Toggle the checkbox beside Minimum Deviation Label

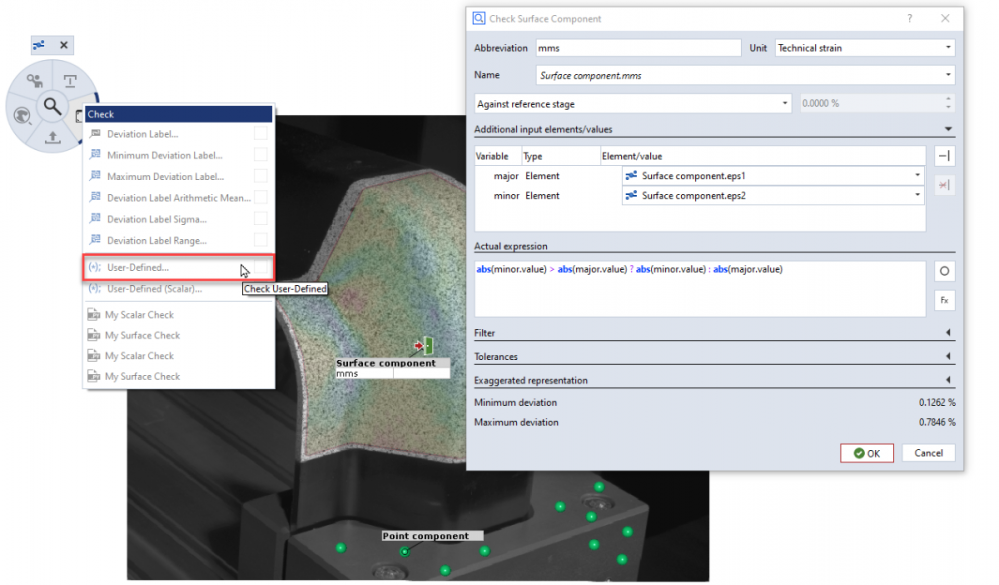pos(260,155)
